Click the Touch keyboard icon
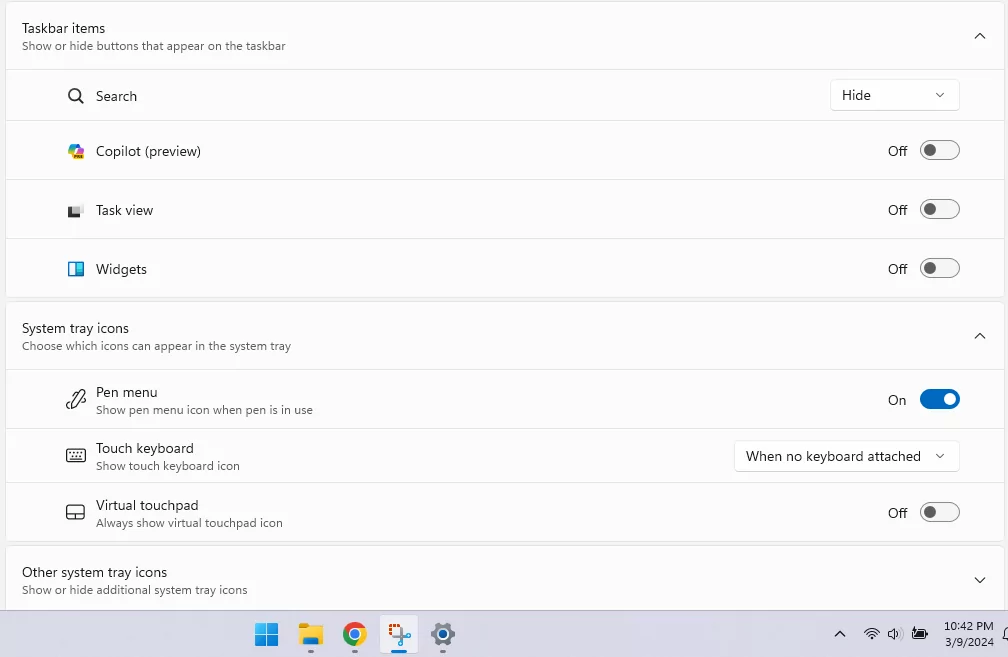 coord(76,456)
